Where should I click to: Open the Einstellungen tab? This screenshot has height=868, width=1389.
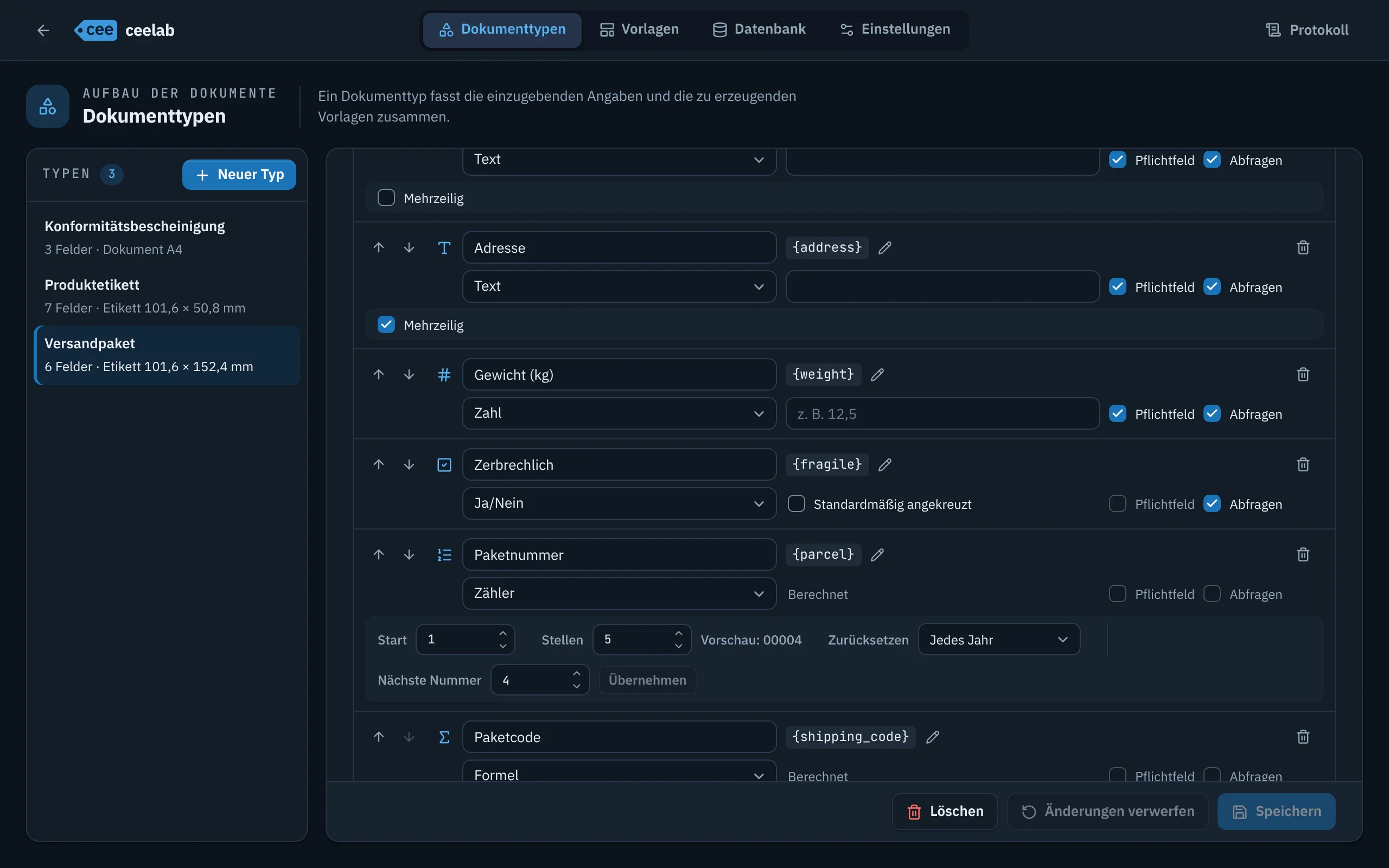[895, 29]
